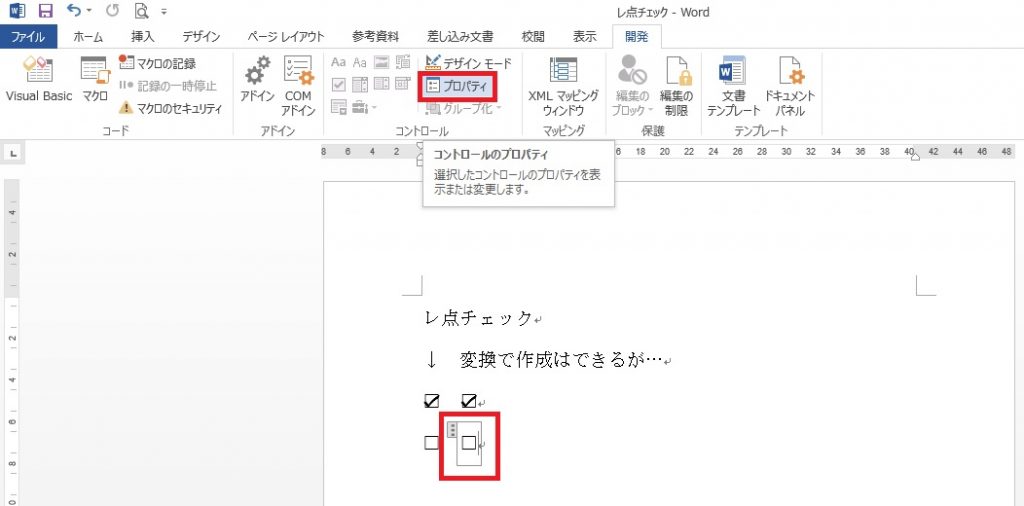The height and width of the screenshot is (506, 1024).
Task: Insert a Check Box content control from ribbon
Action: (x=338, y=84)
